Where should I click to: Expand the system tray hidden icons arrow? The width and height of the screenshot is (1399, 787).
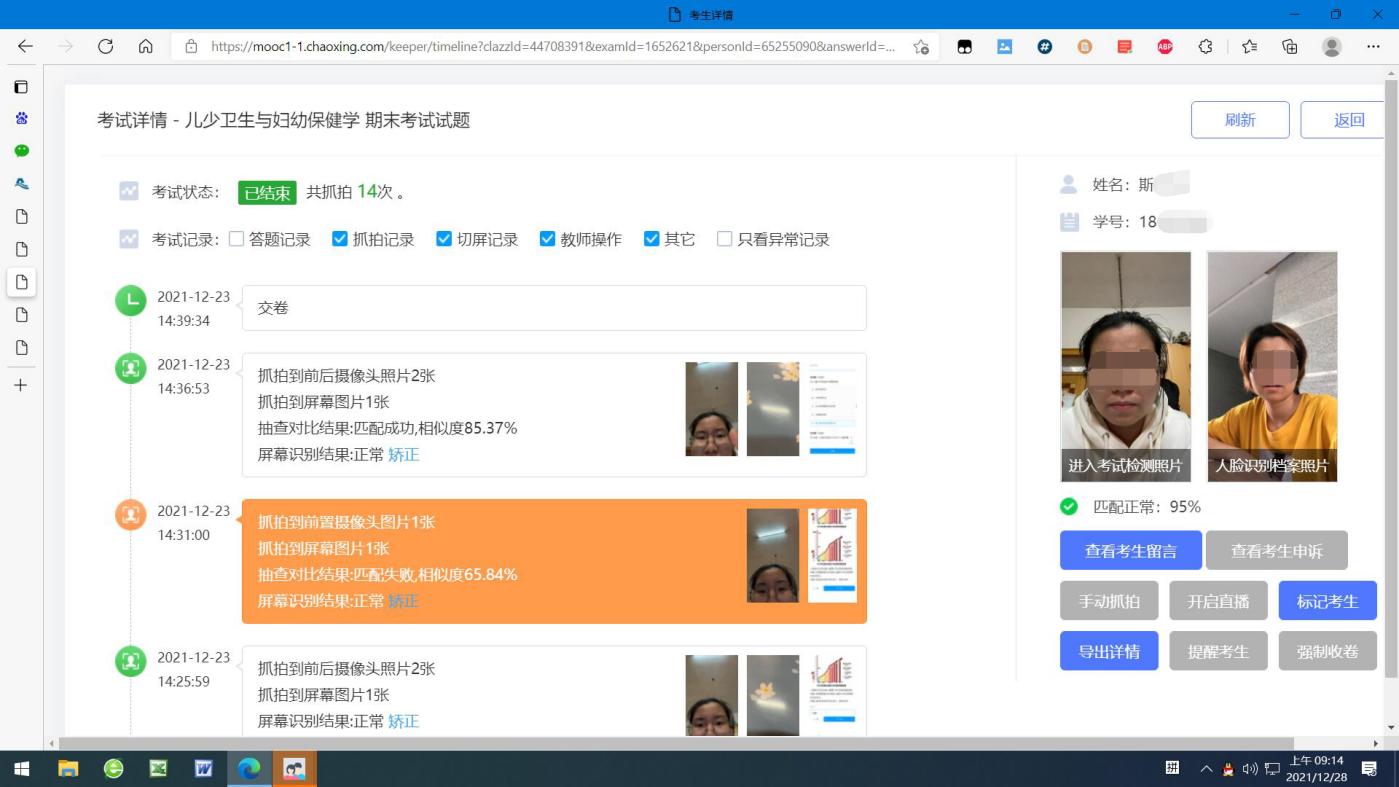tap(1206, 769)
